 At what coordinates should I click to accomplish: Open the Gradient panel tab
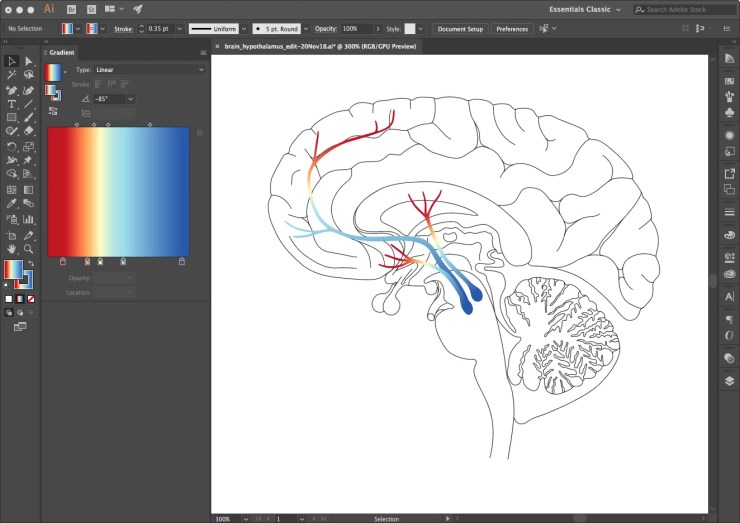[63, 52]
